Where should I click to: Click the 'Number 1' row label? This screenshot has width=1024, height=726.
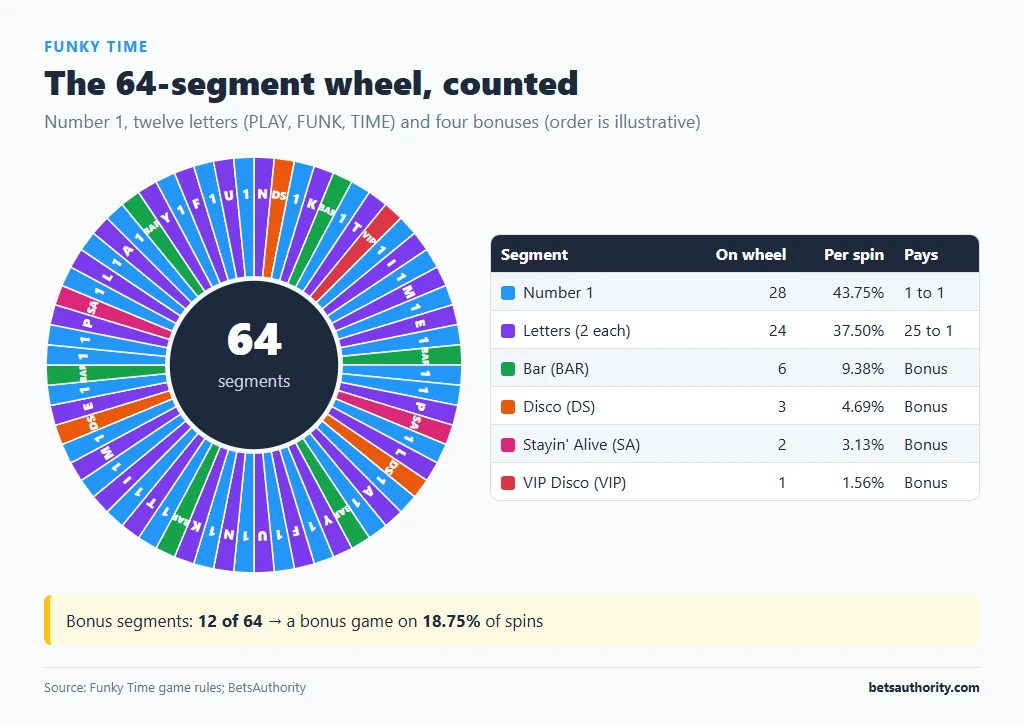[558, 292]
